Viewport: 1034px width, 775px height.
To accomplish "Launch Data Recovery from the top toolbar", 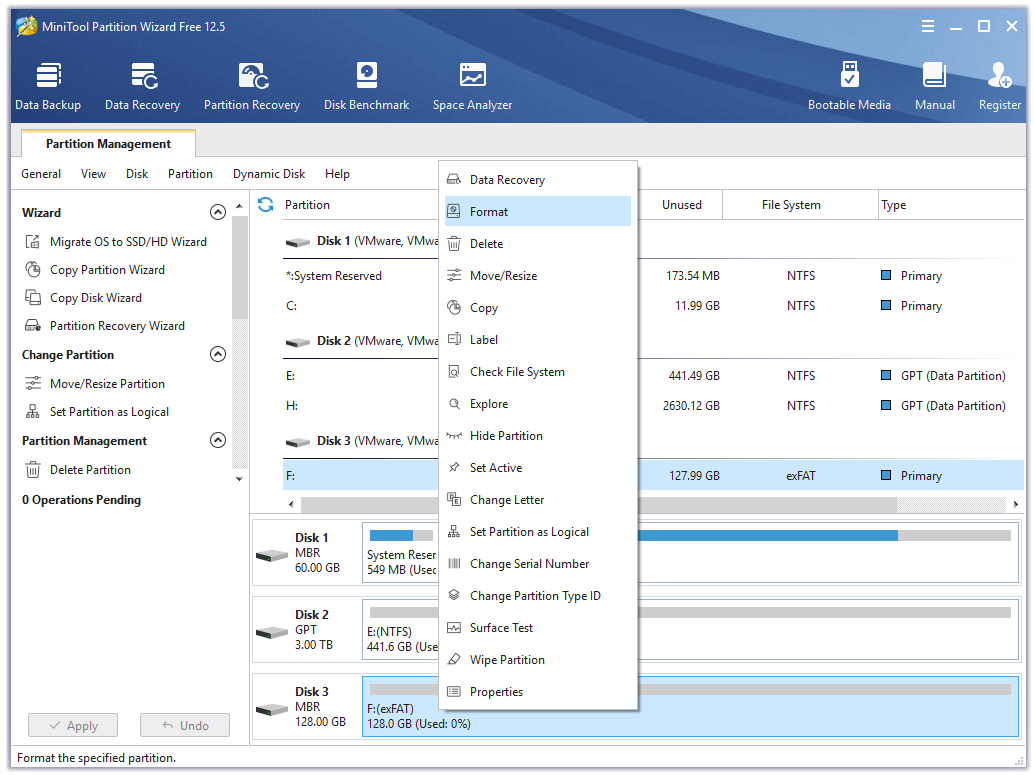I will click(x=142, y=86).
